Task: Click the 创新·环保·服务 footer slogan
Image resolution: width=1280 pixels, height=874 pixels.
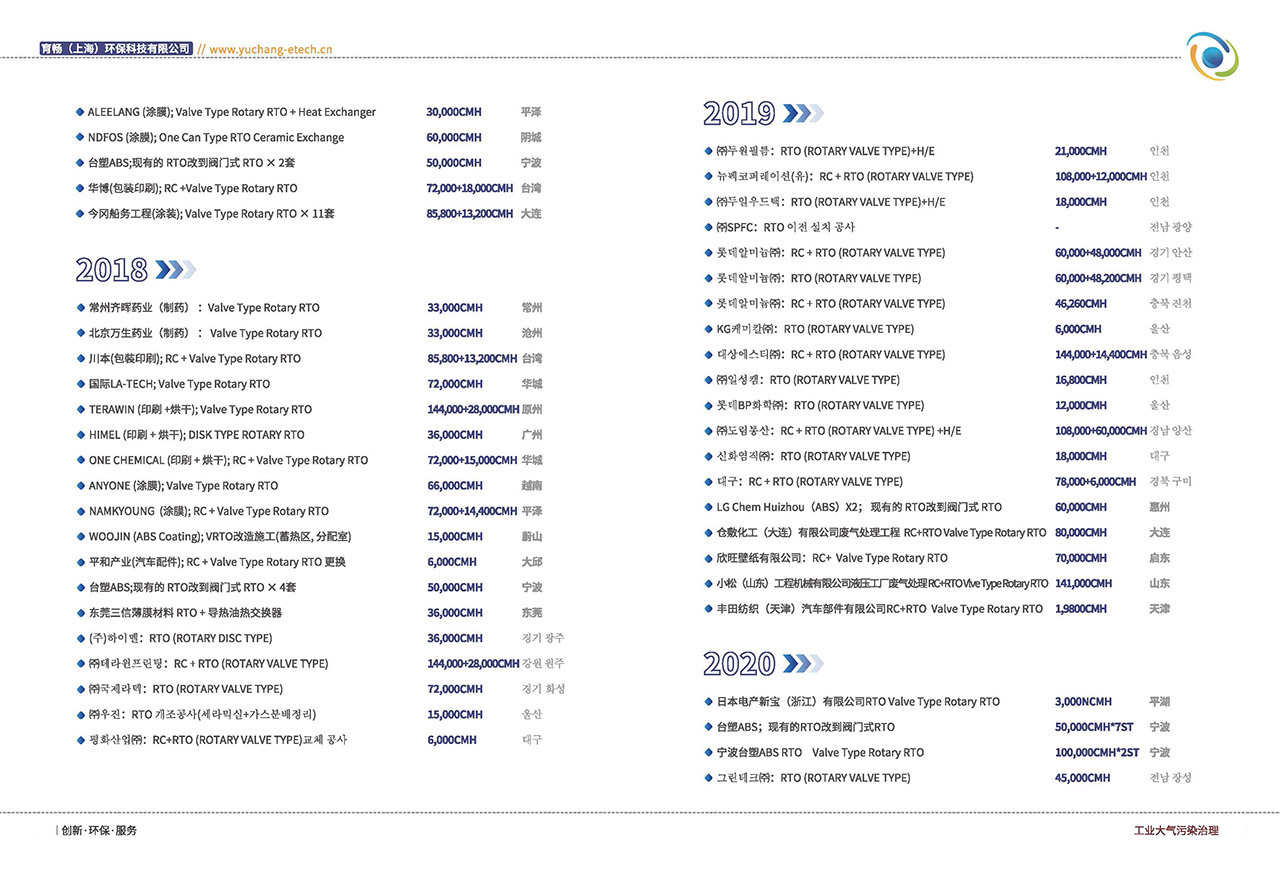Action: 99,831
